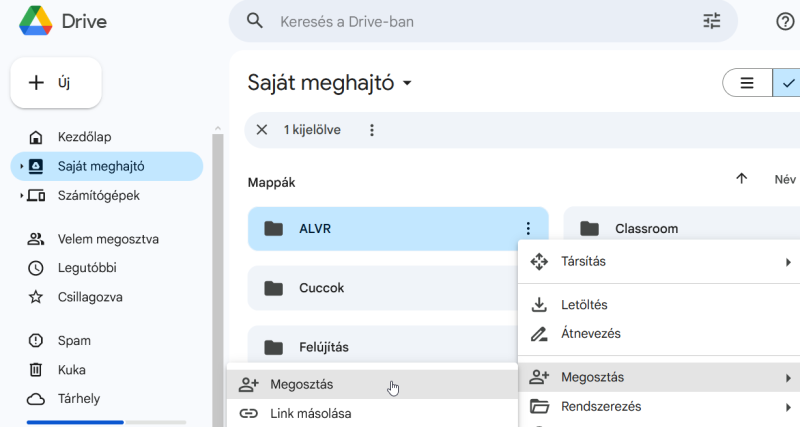
Task: Expand Saját meghajtó tree arrow
Action: click(21, 166)
